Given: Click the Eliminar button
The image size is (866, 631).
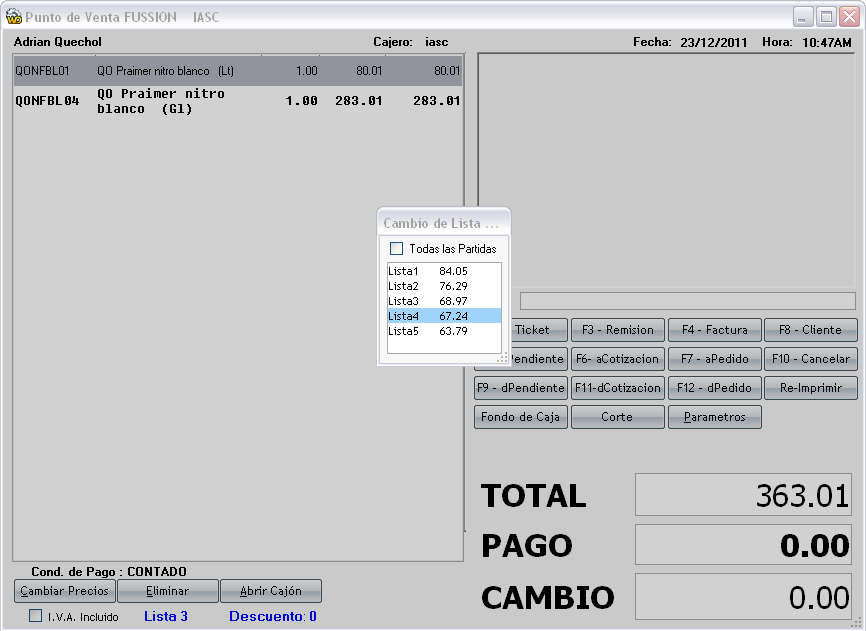Looking at the screenshot, I should click(168, 591).
